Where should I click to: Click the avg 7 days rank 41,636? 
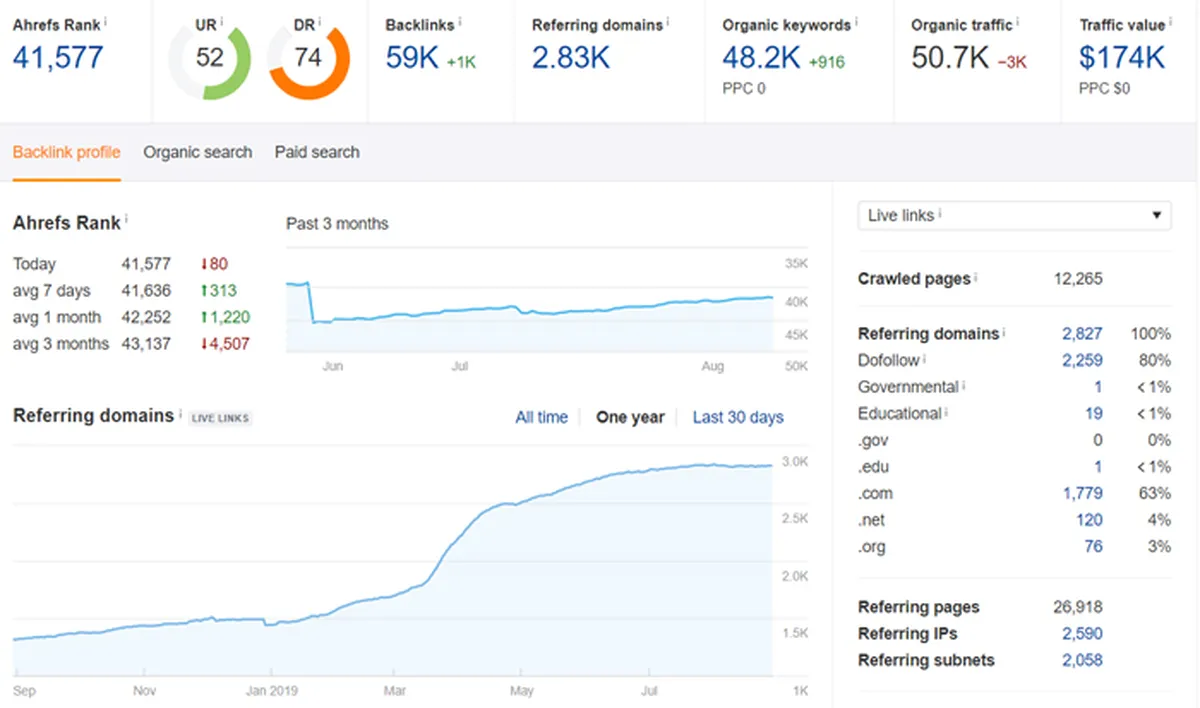click(x=146, y=291)
